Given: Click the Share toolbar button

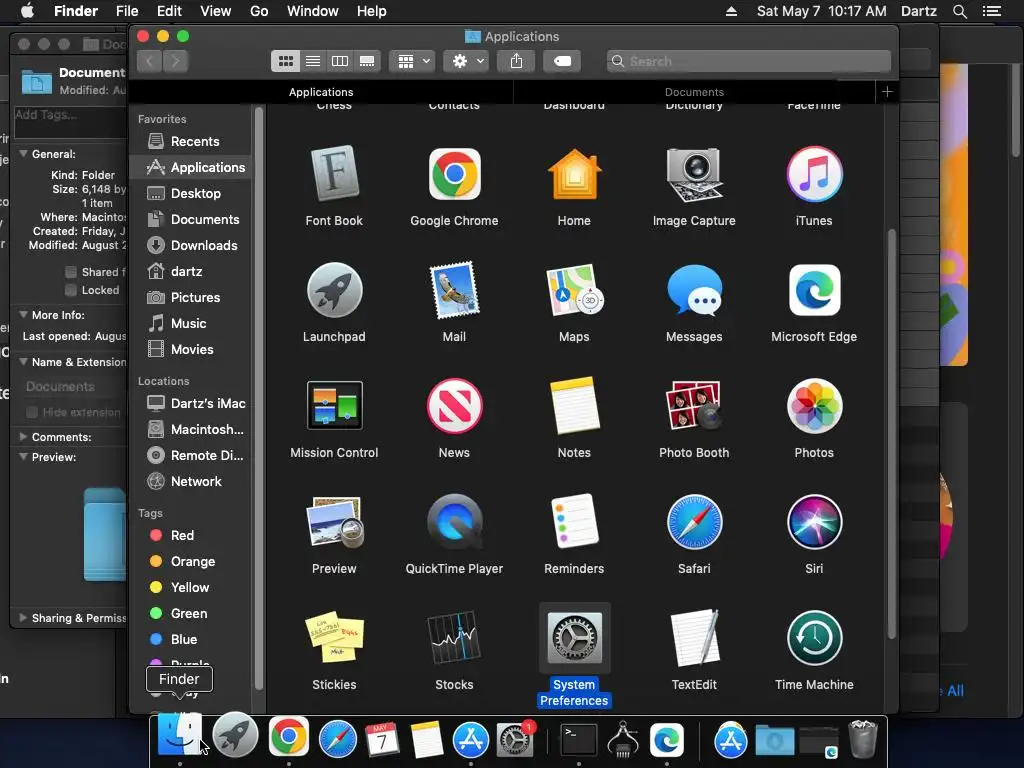Looking at the screenshot, I should 516,61.
